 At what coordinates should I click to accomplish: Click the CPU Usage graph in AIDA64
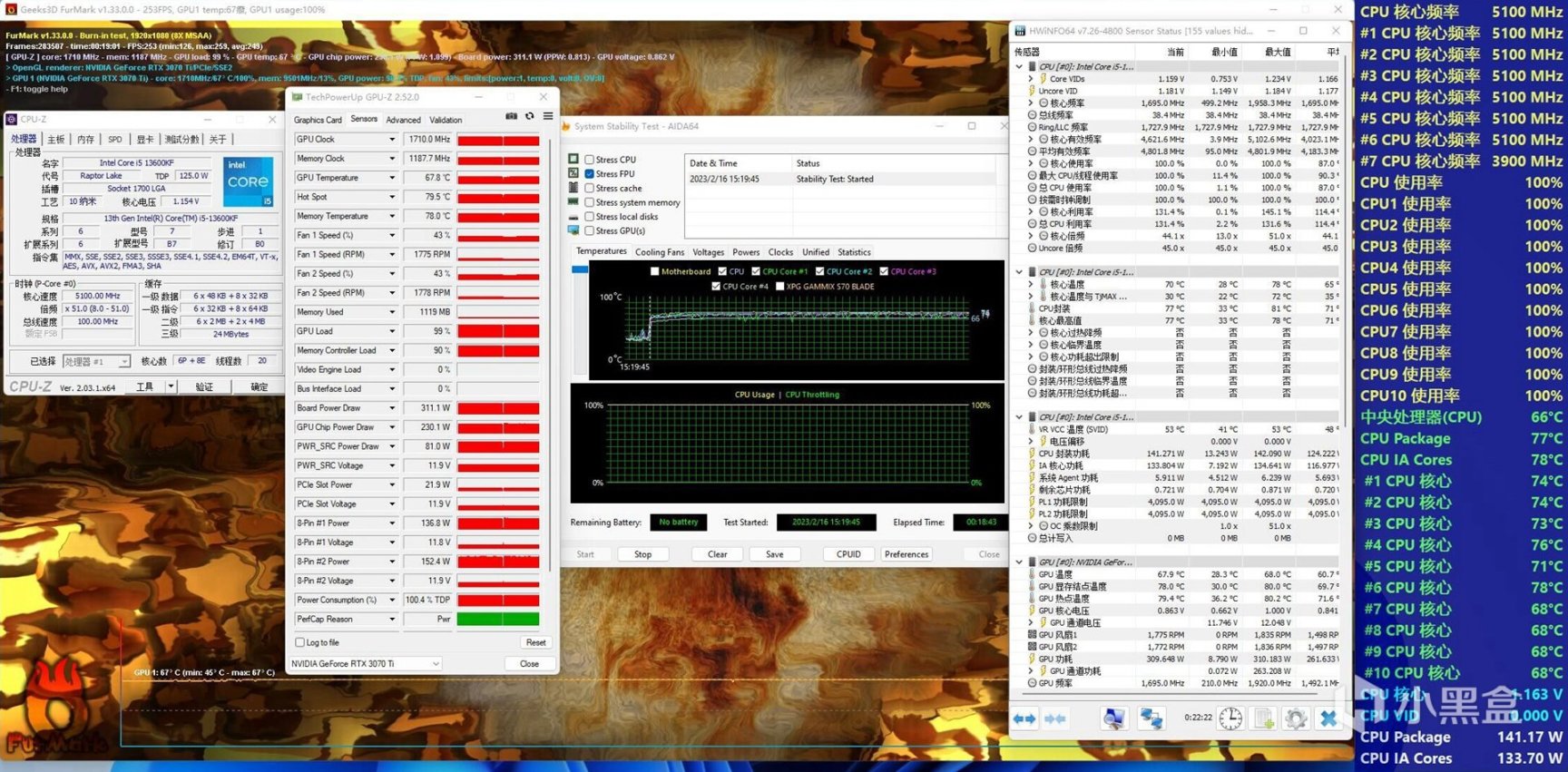coord(788,444)
